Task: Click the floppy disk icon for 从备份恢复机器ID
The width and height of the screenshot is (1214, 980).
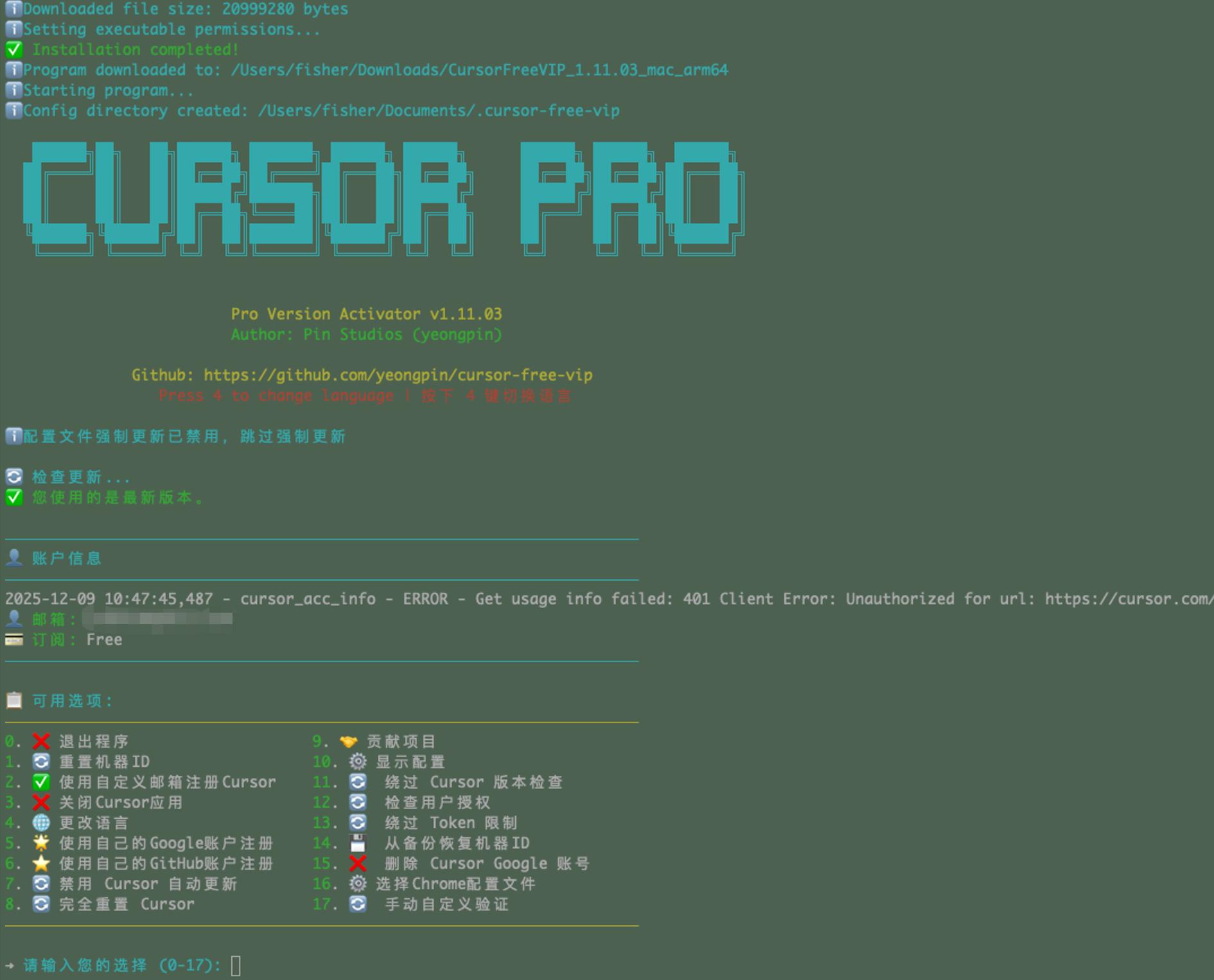Action: (x=358, y=843)
